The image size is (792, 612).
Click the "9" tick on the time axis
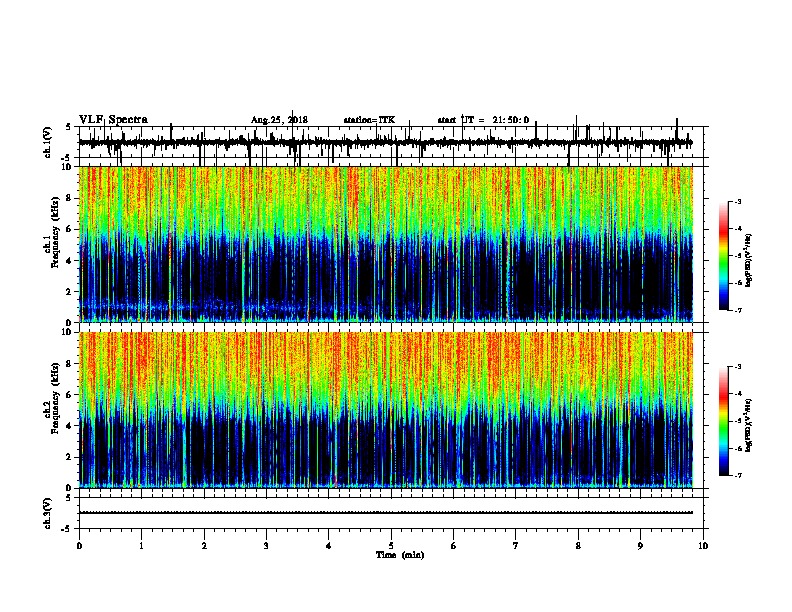(x=640, y=546)
